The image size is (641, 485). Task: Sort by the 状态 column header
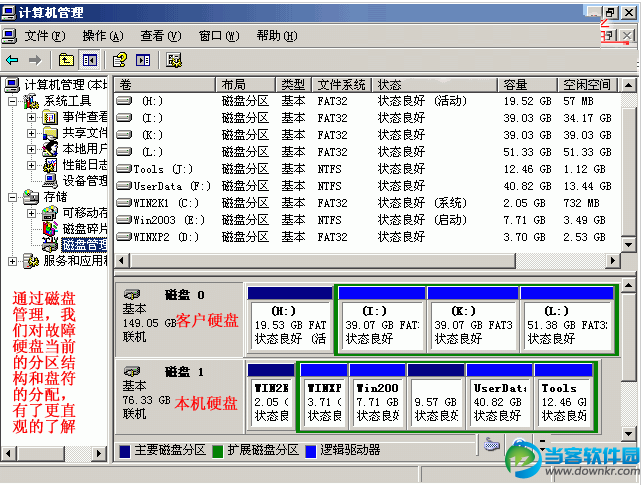tap(435, 85)
